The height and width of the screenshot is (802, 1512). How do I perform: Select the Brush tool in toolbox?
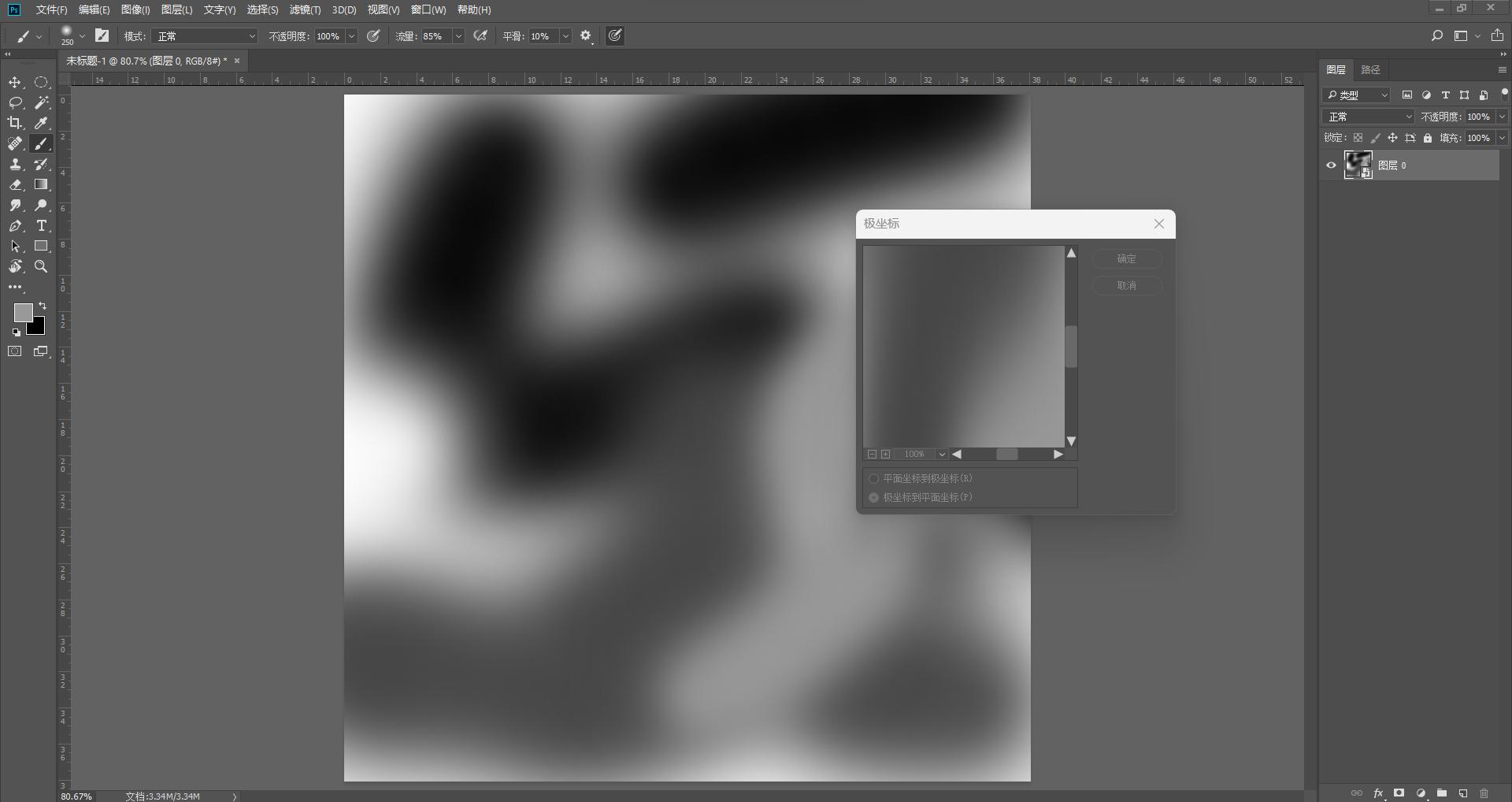tap(41, 143)
